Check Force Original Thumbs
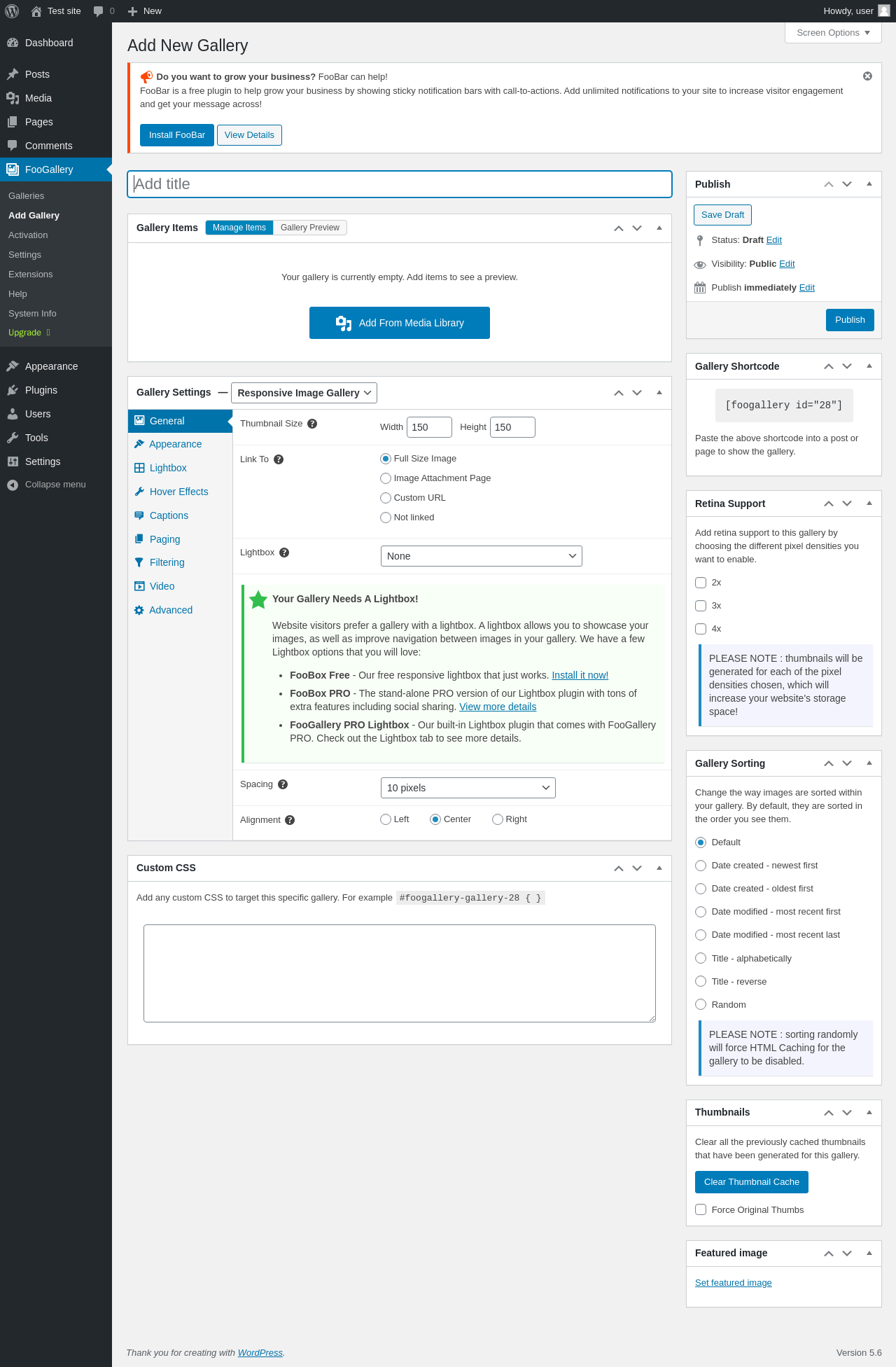896x1367 pixels. click(701, 1209)
